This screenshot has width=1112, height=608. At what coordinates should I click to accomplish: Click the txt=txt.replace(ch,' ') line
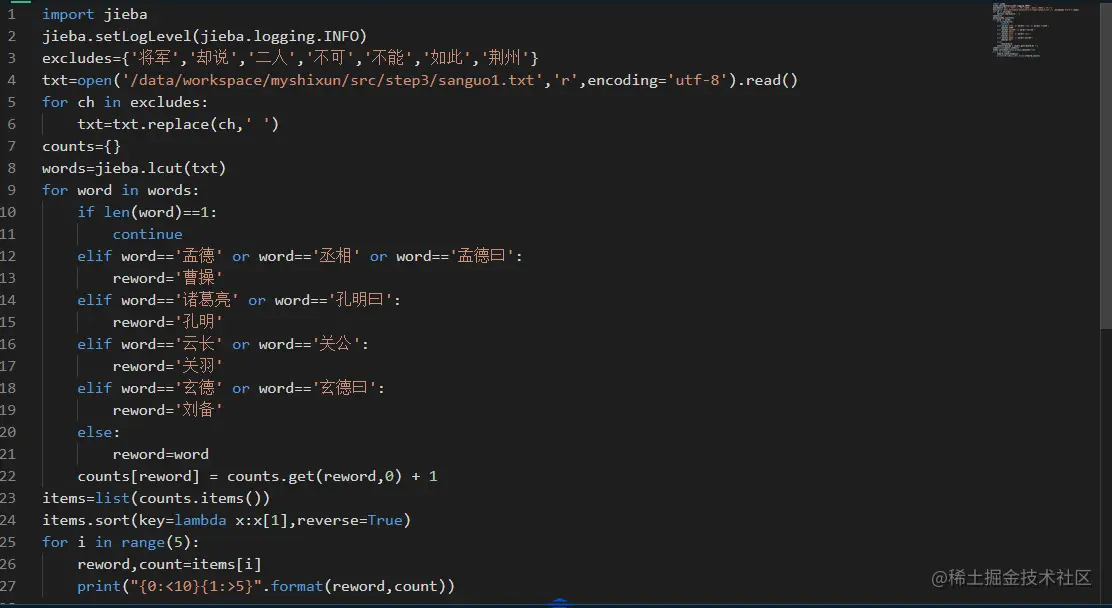(x=178, y=124)
